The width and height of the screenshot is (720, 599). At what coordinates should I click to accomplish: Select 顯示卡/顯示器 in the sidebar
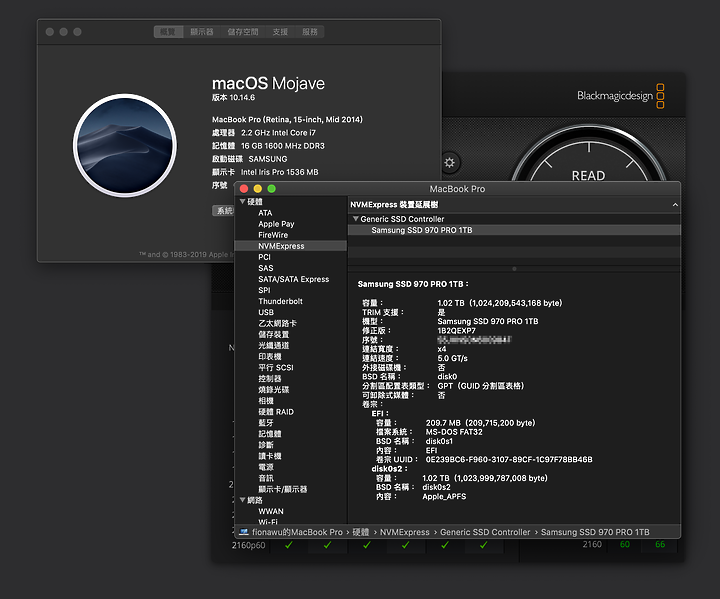[x=282, y=489]
